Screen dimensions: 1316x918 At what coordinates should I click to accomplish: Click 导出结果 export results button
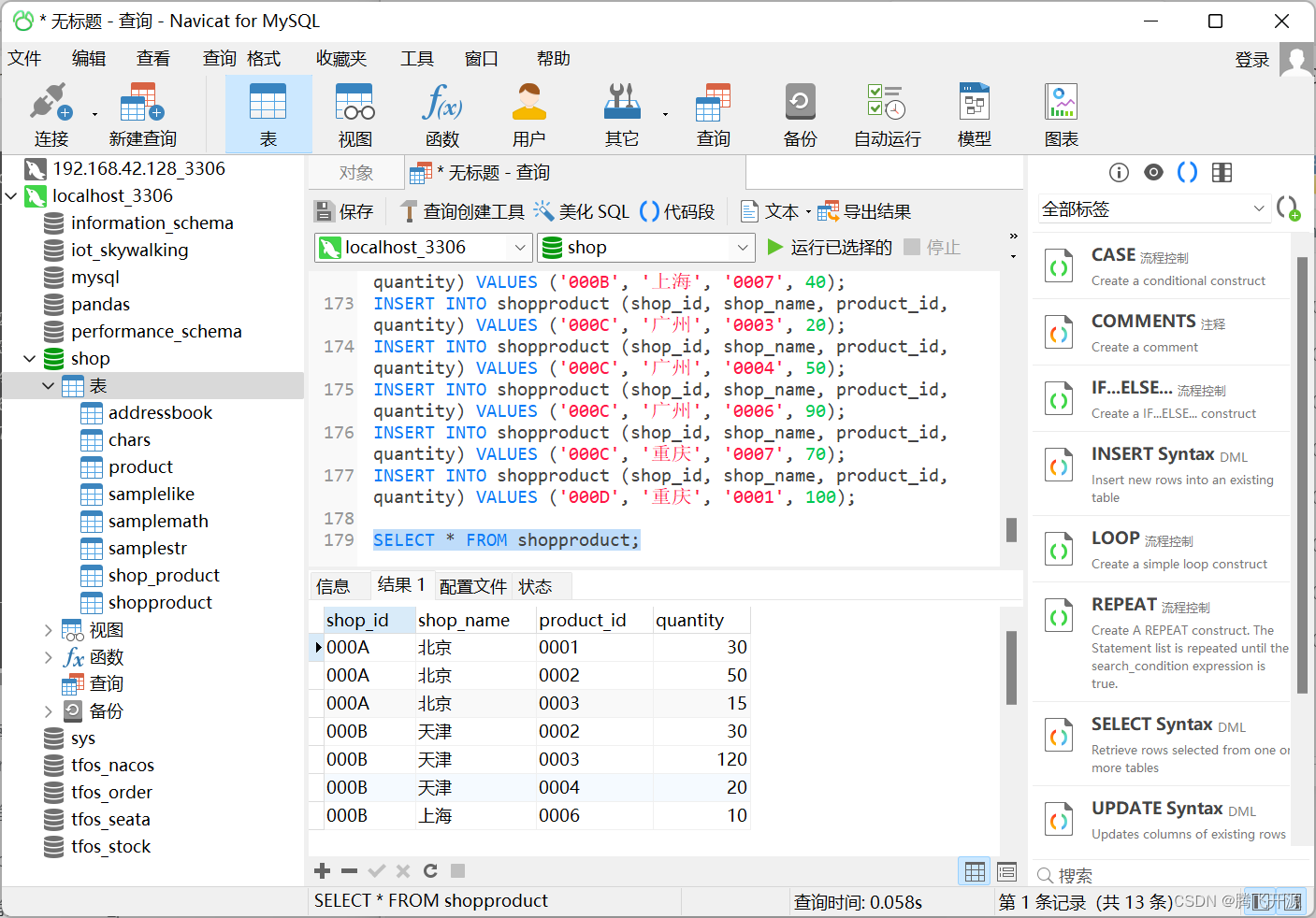click(x=864, y=211)
